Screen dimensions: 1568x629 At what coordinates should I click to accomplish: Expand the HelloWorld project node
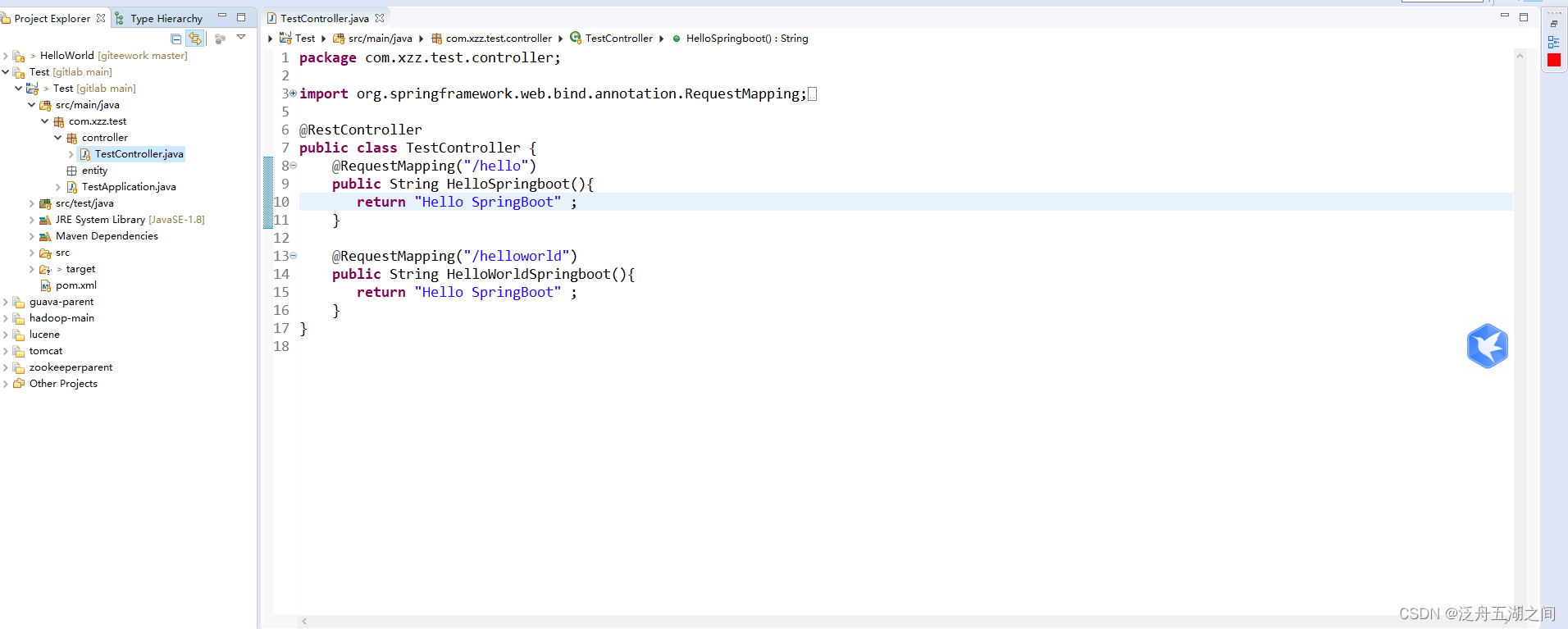tap(6, 56)
